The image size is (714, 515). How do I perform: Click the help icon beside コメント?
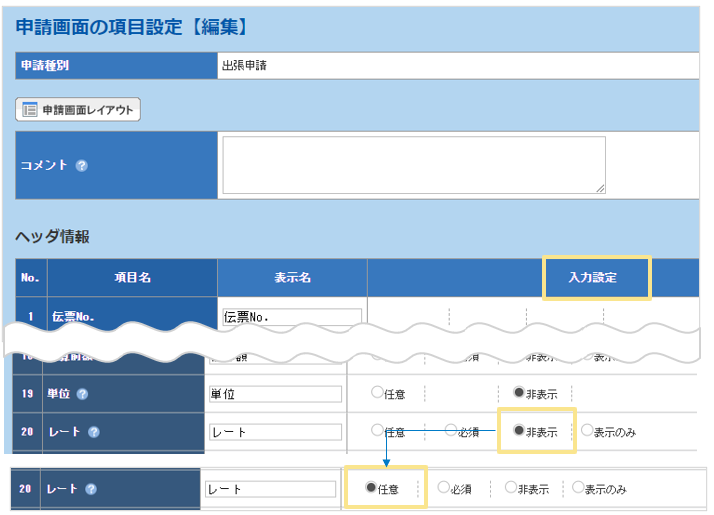point(82,165)
